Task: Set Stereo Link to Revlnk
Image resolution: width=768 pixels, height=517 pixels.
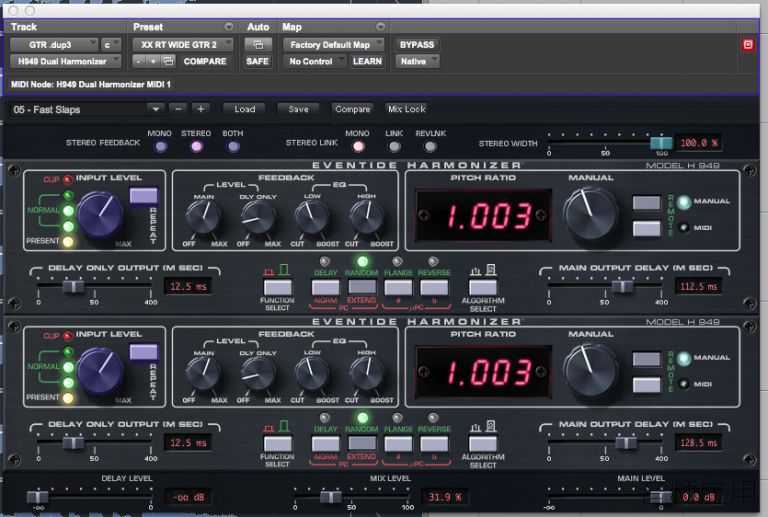Action: (430, 146)
